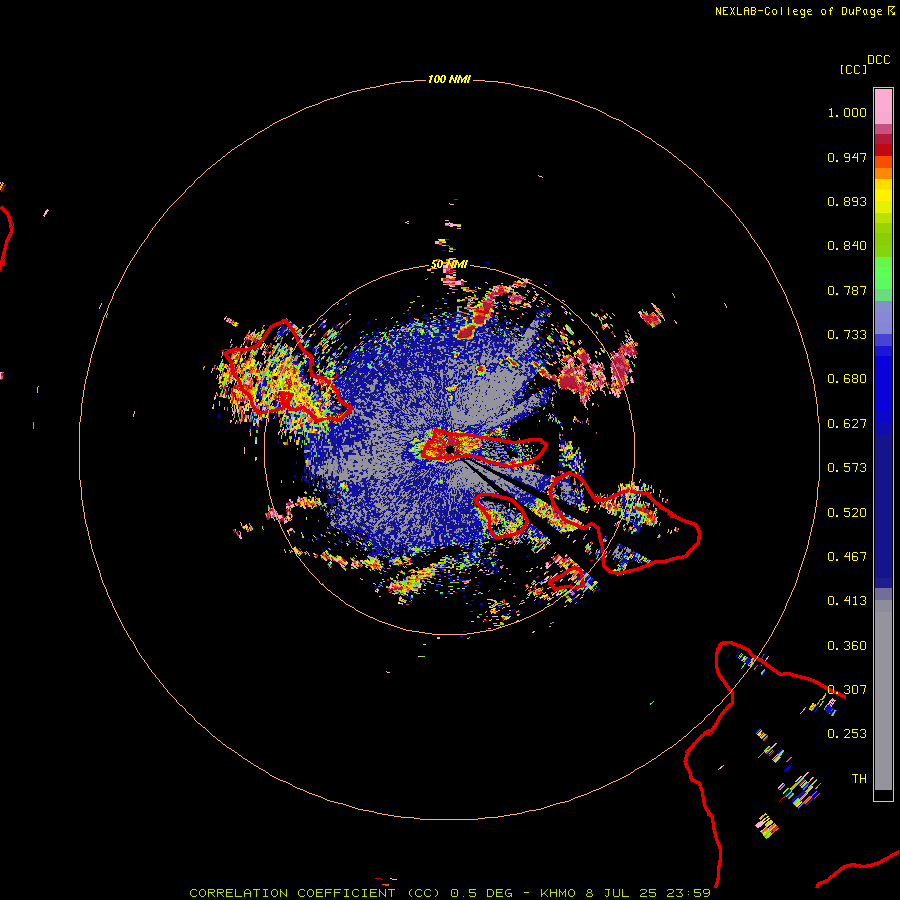
Task: Click the pink top segment of color bar
Action: pyautogui.click(x=883, y=107)
